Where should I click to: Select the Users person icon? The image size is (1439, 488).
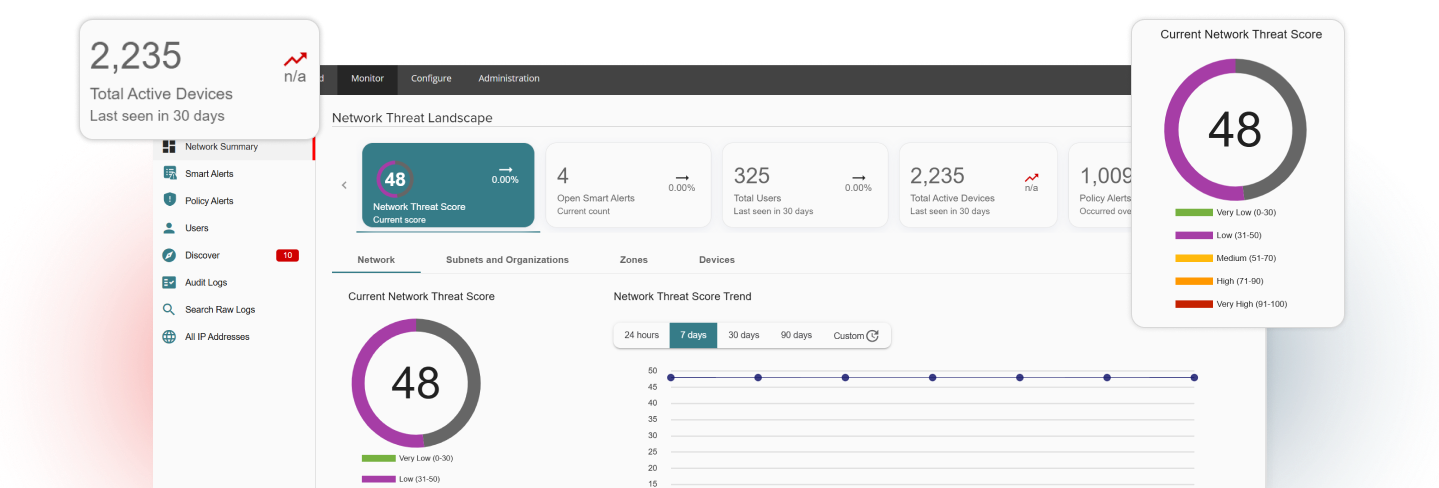coord(169,228)
